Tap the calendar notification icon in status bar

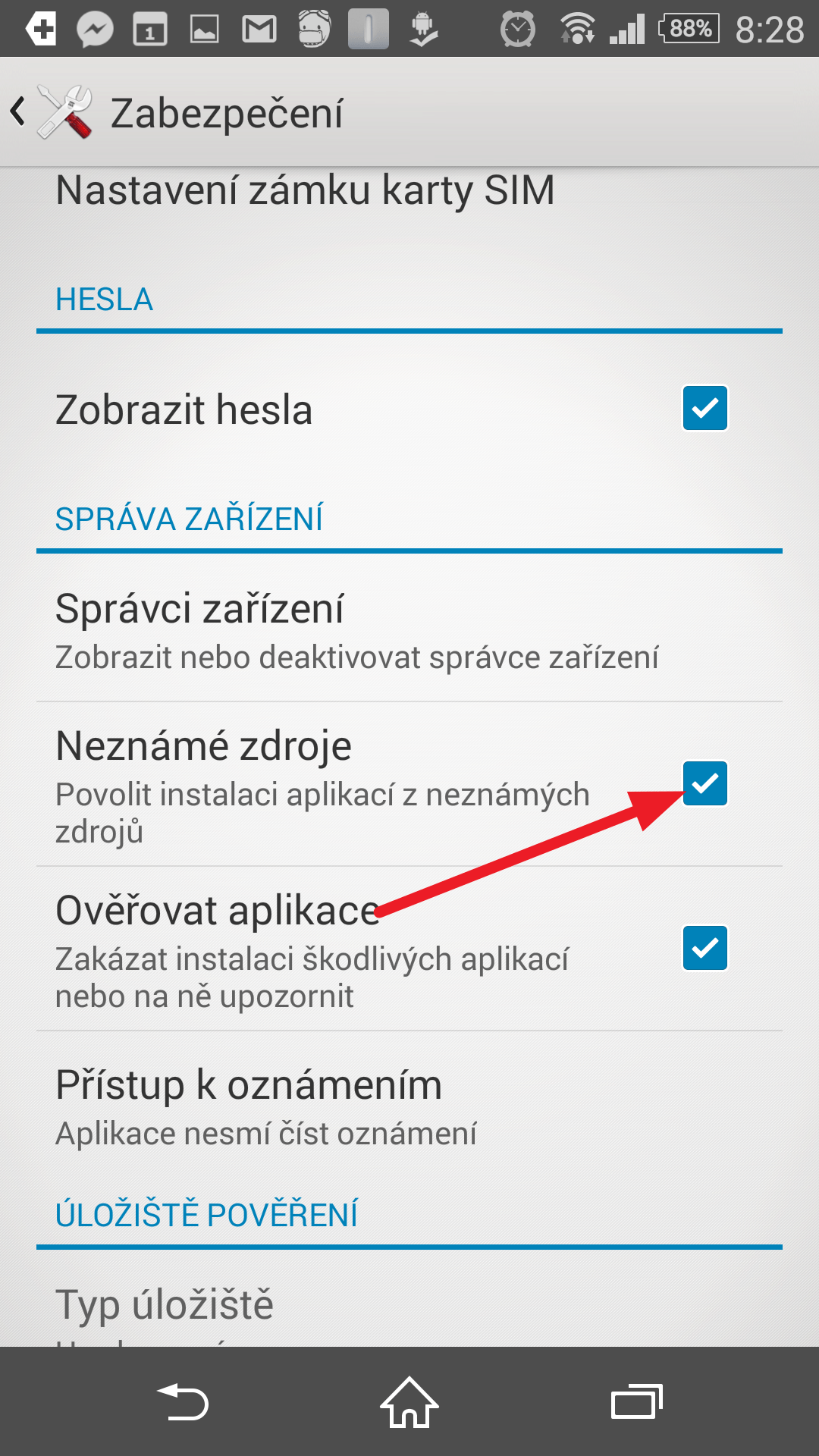pos(150,30)
